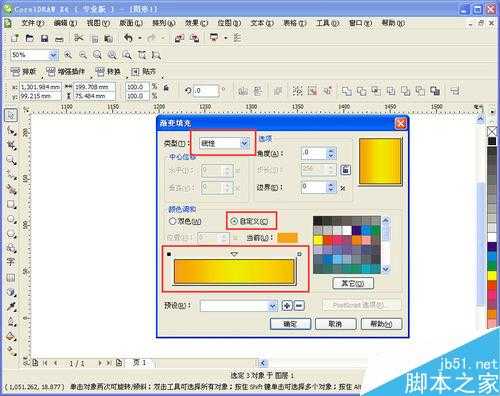Click the Open folder icon
Screen dimensions: 500x396
(30, 38)
